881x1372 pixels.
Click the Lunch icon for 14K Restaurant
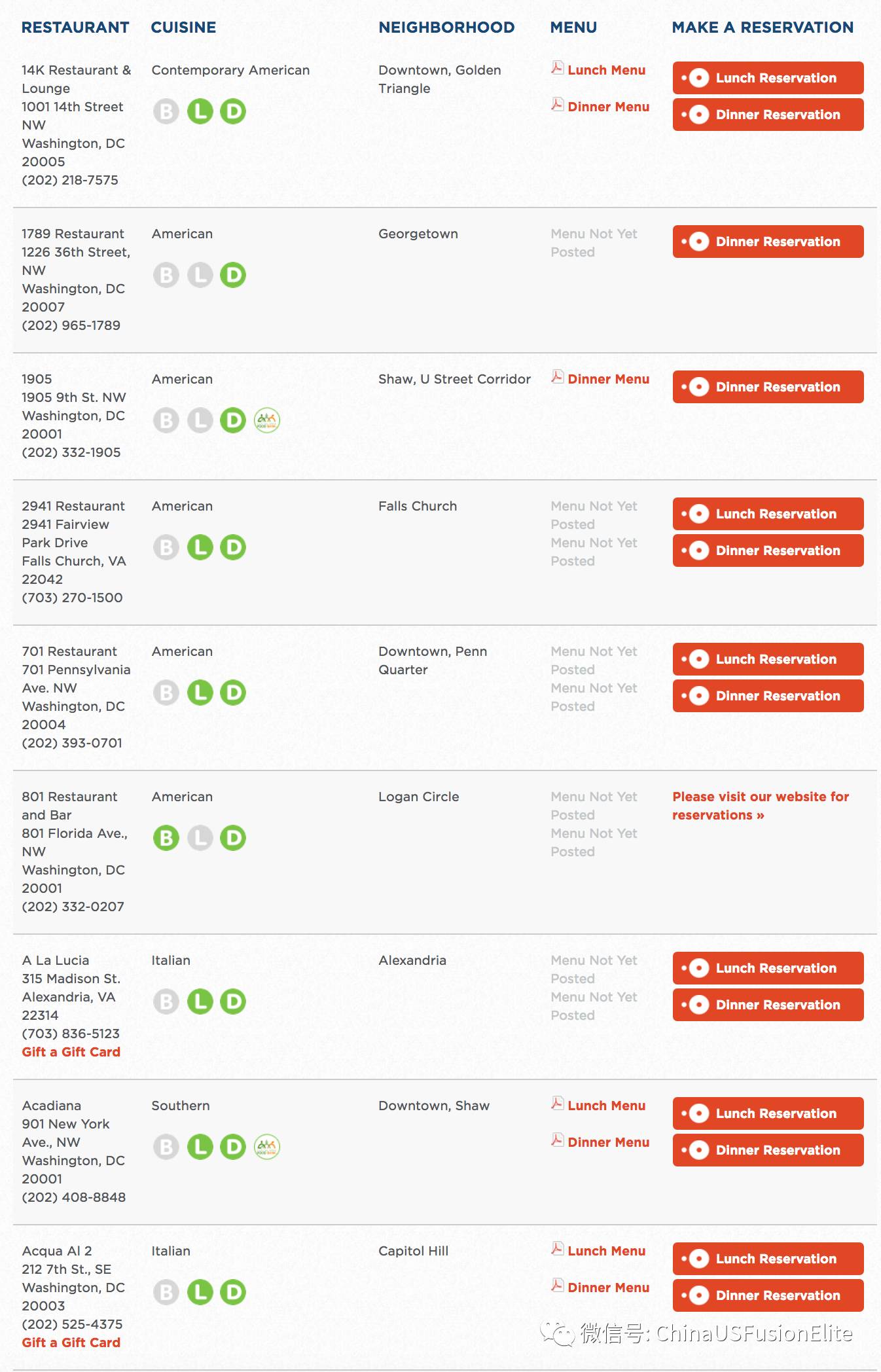pos(200,111)
